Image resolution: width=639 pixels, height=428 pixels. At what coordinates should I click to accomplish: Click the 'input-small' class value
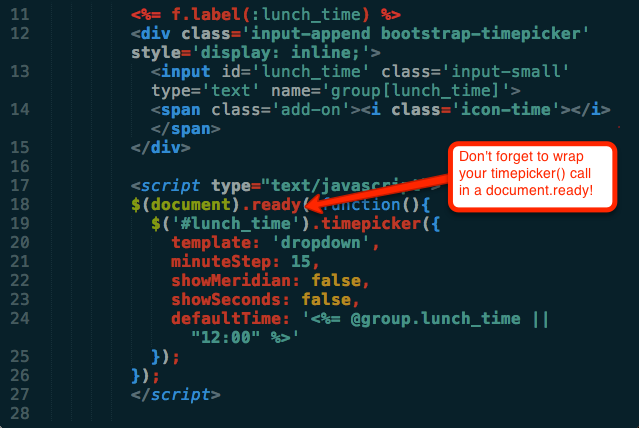click(505, 72)
